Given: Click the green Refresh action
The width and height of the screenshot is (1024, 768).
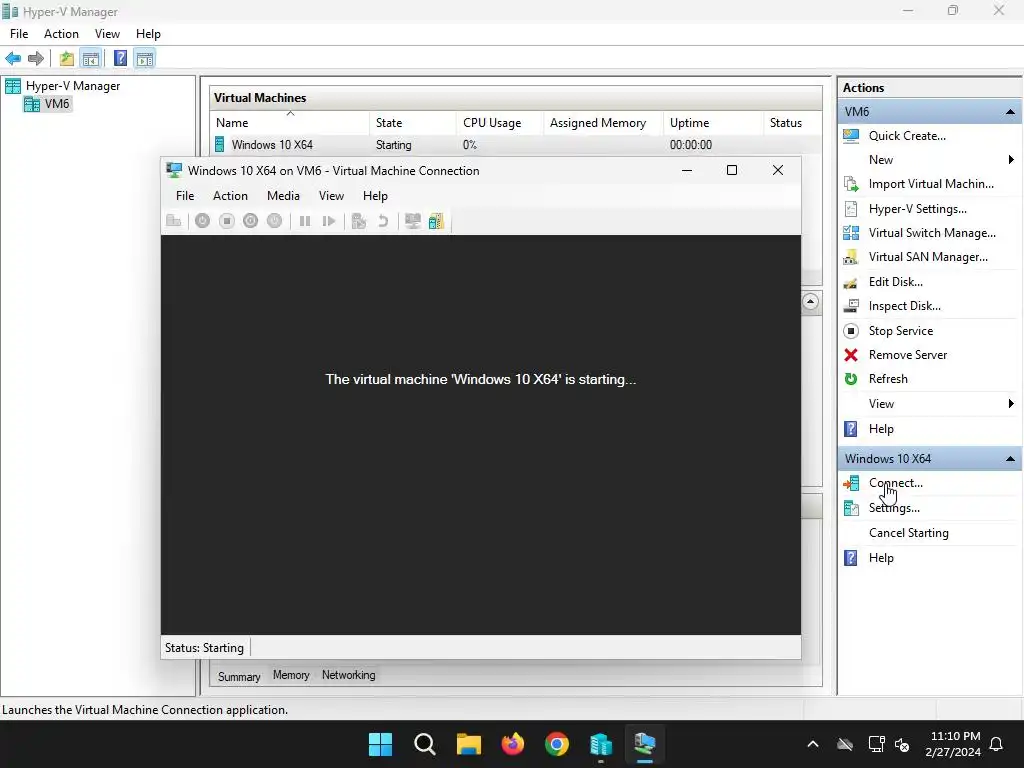Looking at the screenshot, I should coord(888,379).
